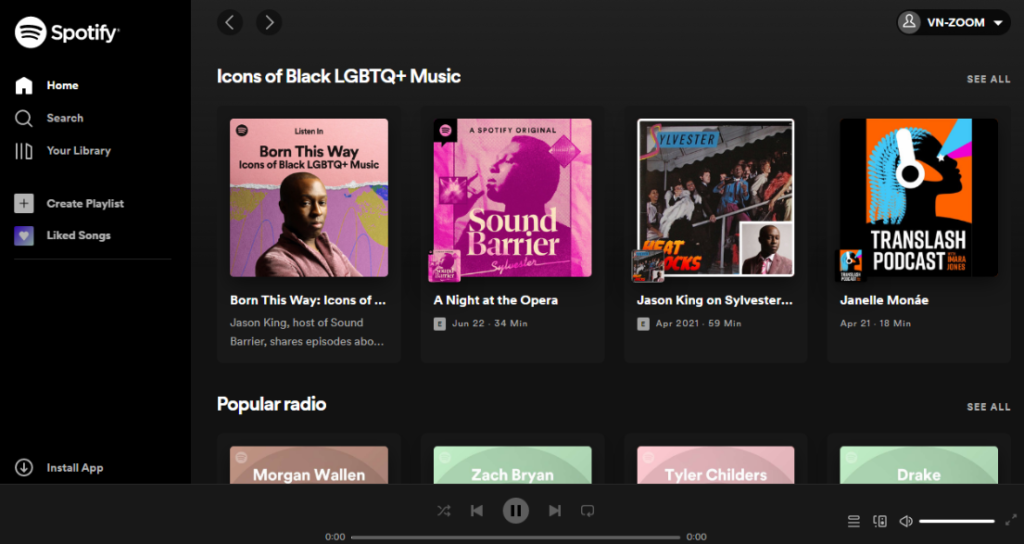Skip to next track

[x=554, y=511]
